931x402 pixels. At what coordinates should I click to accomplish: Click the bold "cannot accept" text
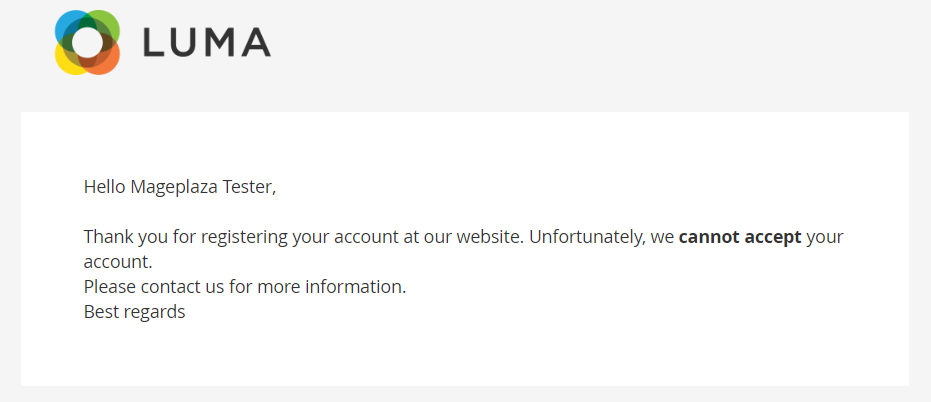[740, 238]
